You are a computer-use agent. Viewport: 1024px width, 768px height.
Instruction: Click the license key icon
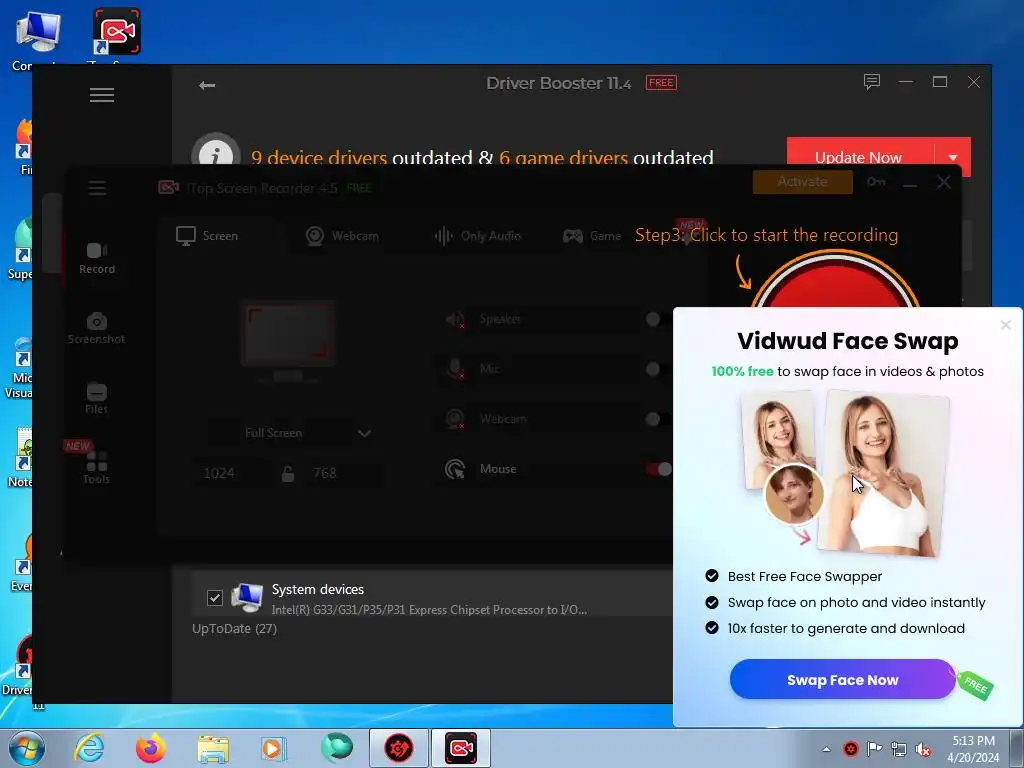(x=876, y=182)
